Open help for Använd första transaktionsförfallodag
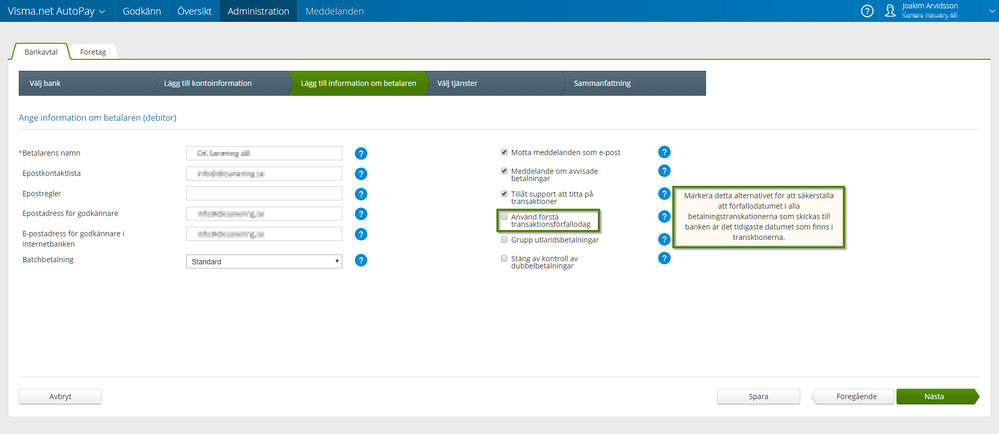Viewport: 999px width, 434px height. pyautogui.click(x=665, y=217)
